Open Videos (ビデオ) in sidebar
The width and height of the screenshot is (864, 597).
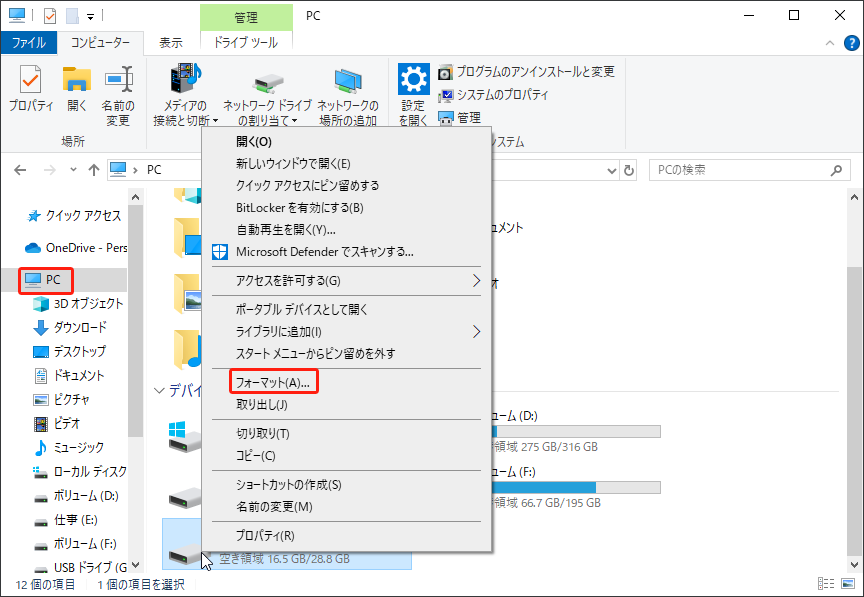coord(57,423)
